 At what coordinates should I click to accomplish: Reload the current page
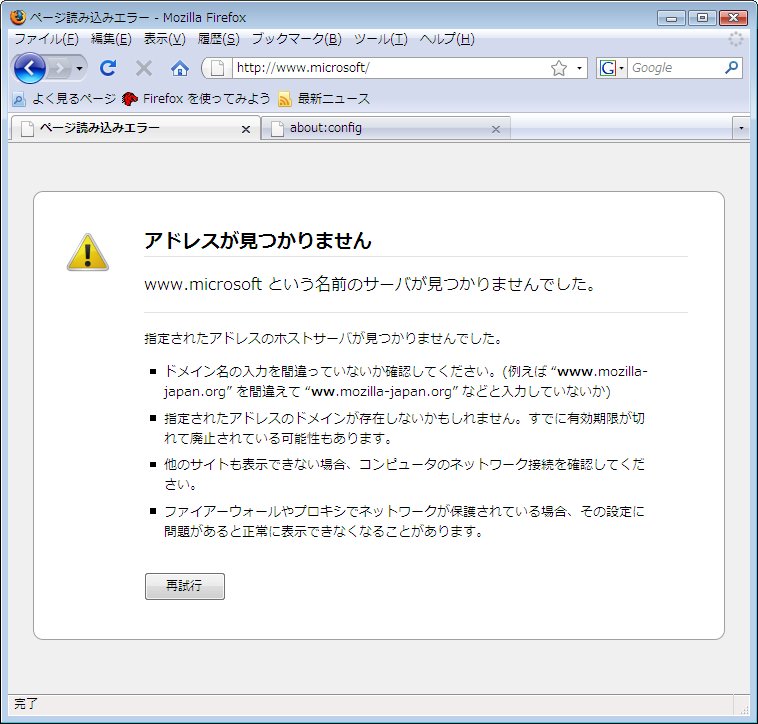108,68
